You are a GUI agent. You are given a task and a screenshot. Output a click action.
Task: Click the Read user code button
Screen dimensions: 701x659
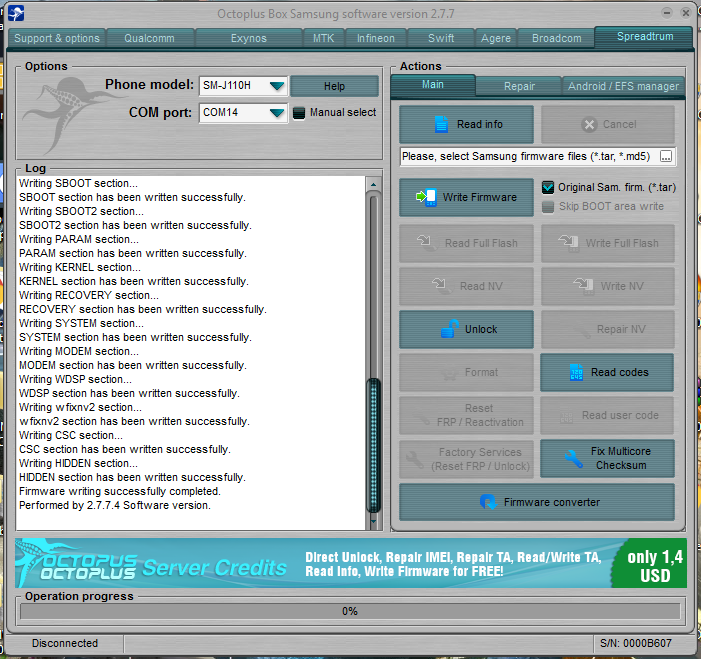(607, 415)
